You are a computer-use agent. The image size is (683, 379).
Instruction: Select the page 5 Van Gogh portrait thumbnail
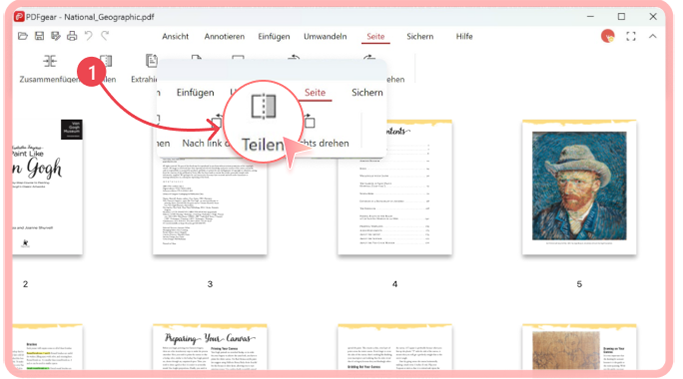pyautogui.click(x=579, y=187)
